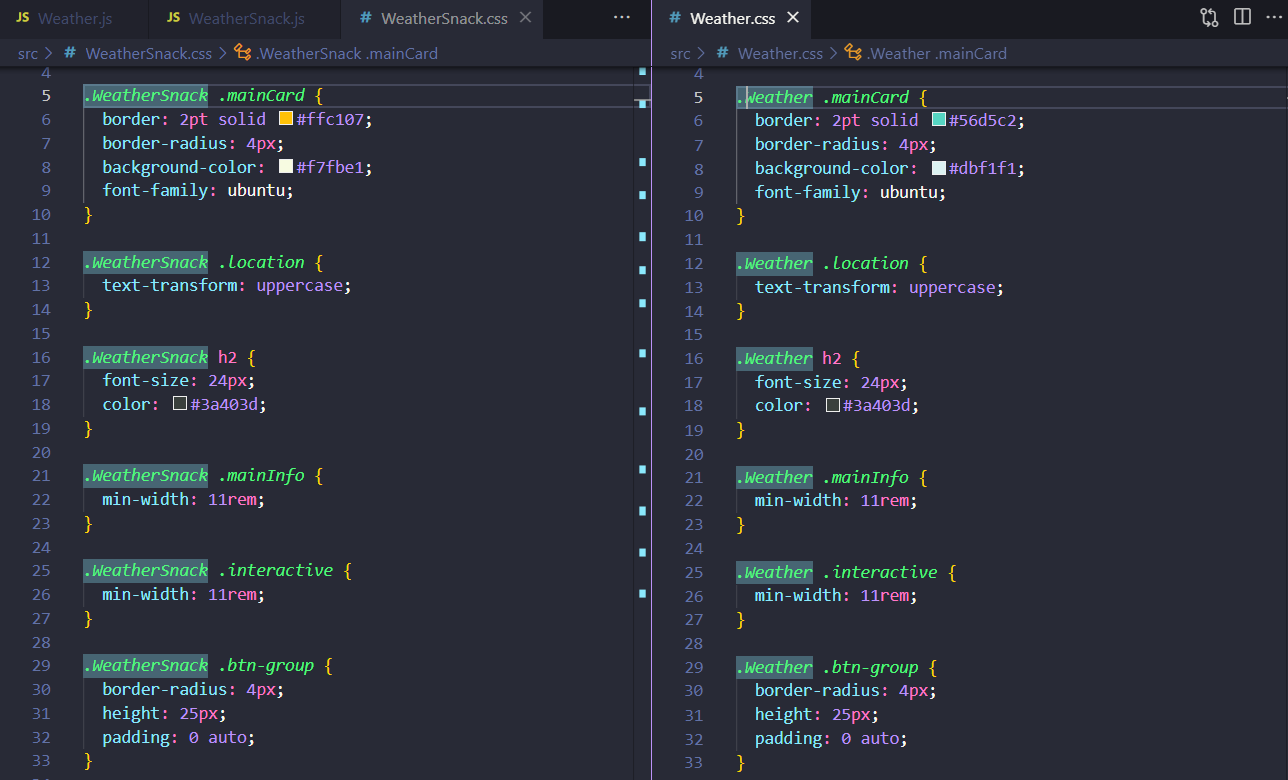Open color picker for #56d5c2 swatch

[938, 120]
